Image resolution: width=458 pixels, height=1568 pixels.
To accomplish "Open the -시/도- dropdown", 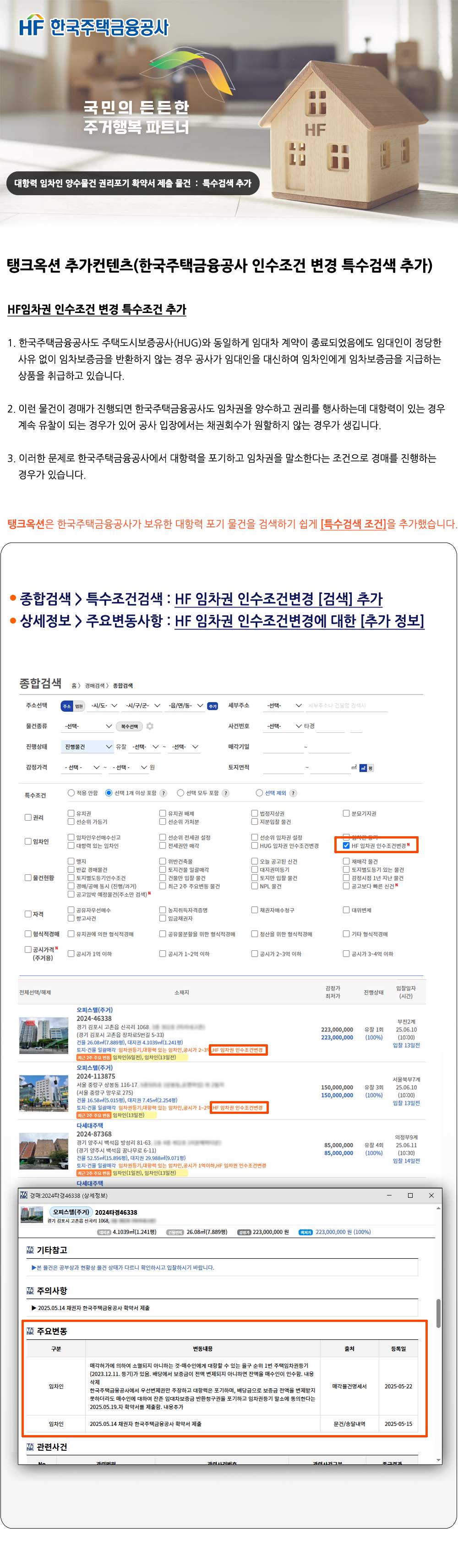I will point(104,706).
